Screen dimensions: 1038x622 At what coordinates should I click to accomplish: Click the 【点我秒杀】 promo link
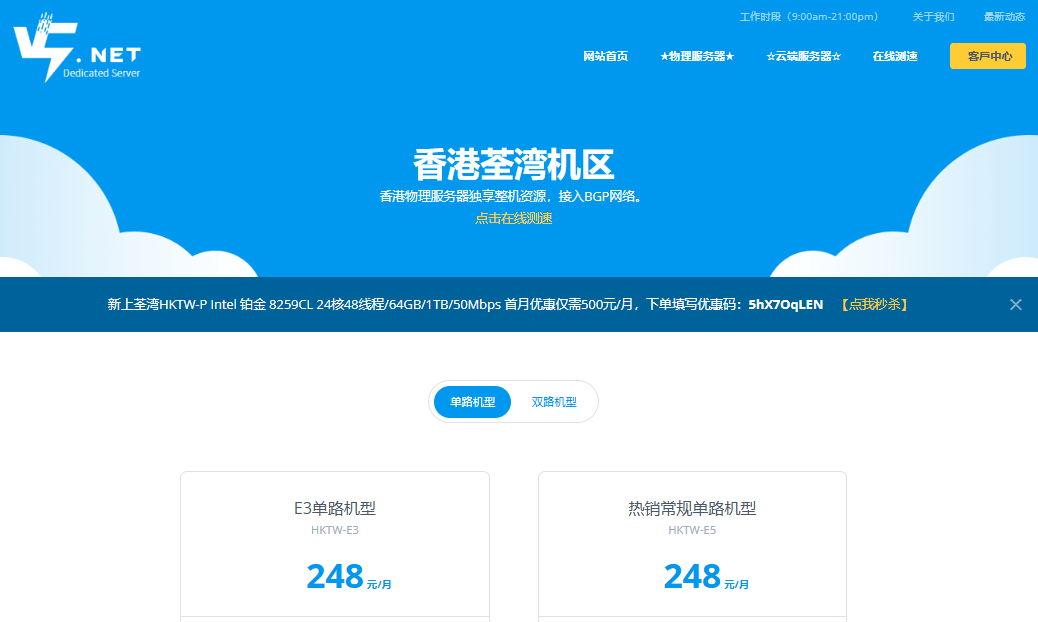point(874,304)
